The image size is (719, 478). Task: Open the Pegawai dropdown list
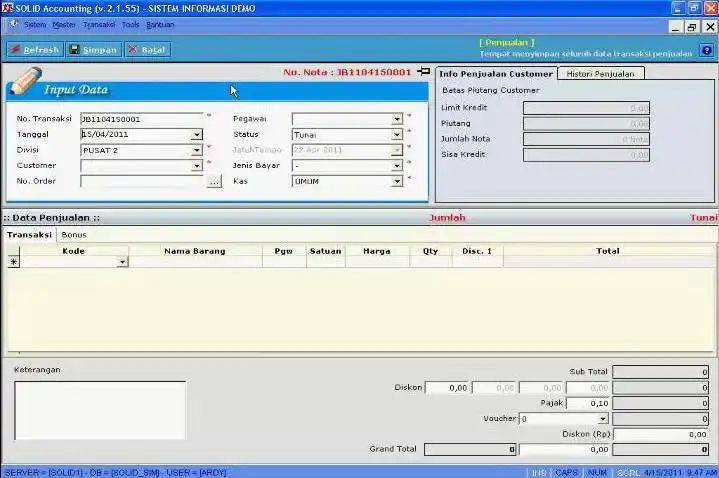pos(397,119)
